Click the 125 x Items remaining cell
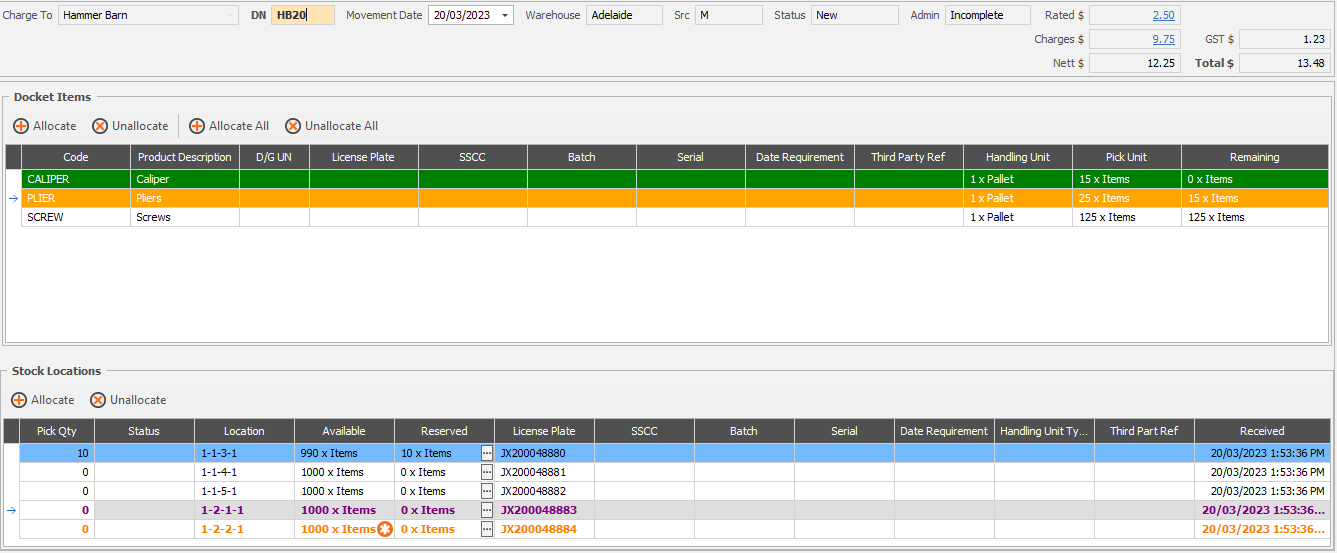The height and width of the screenshot is (553, 1337). (1255, 217)
